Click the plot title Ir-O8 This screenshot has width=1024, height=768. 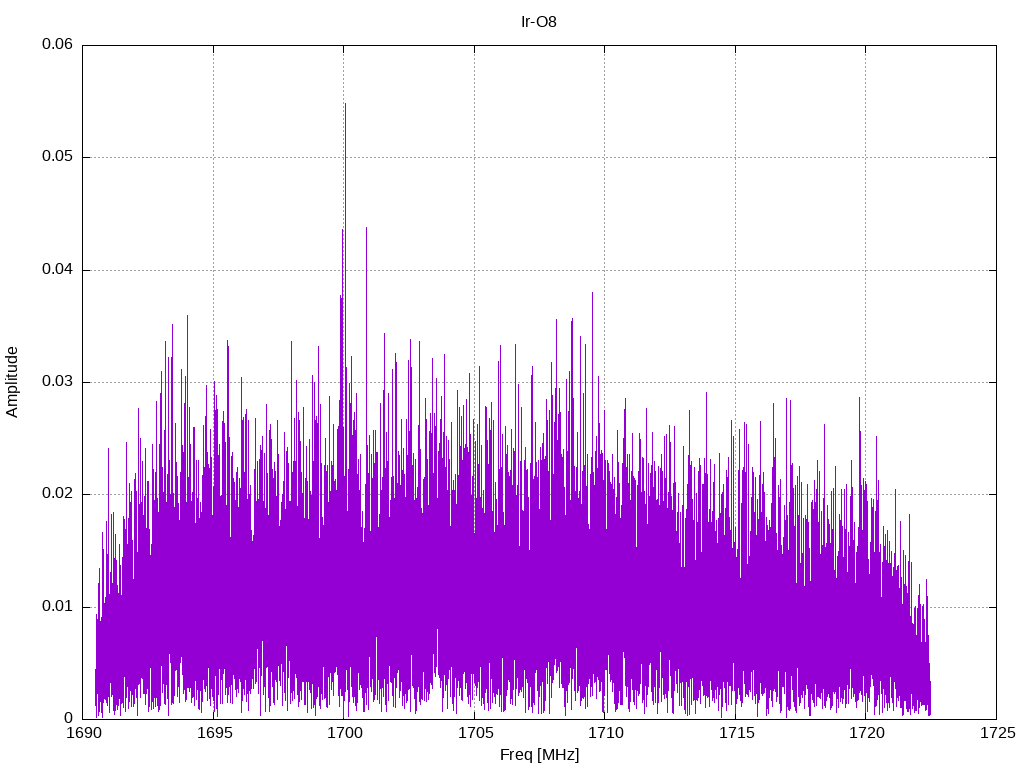click(539, 22)
